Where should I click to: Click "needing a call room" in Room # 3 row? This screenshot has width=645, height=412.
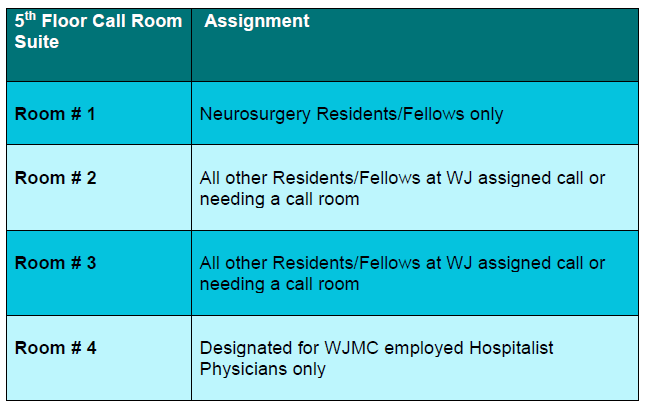[x=279, y=284]
